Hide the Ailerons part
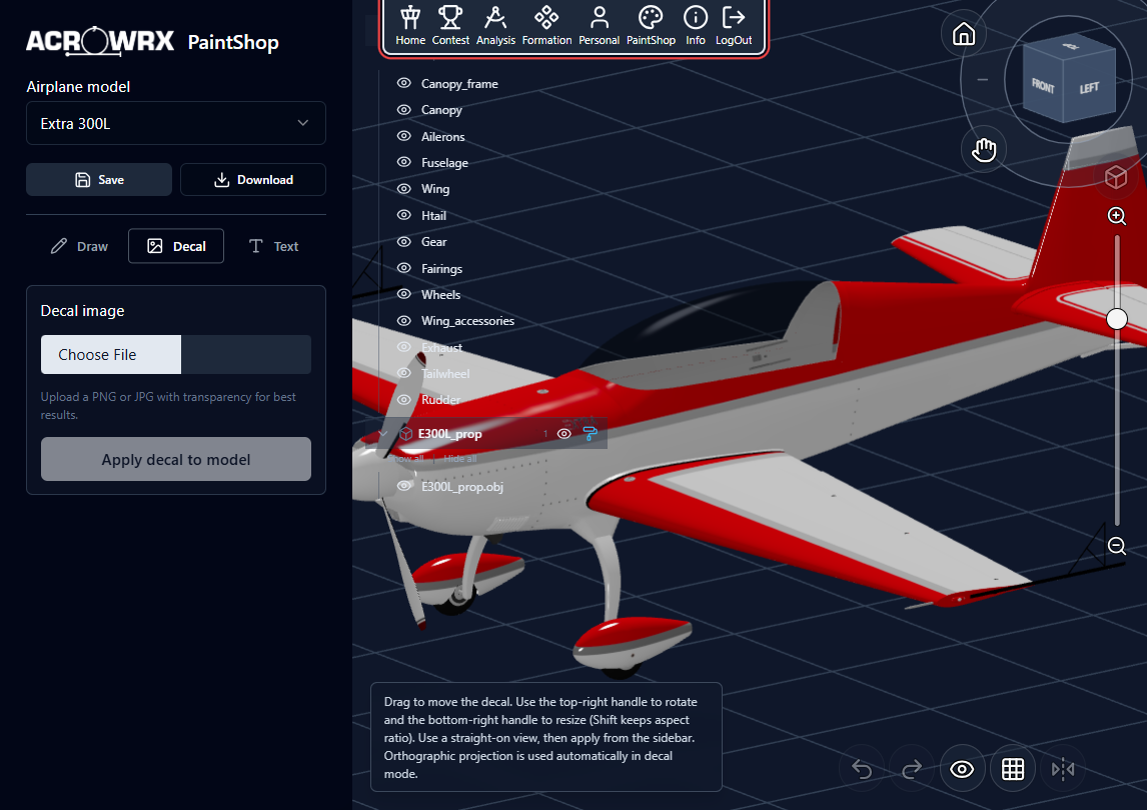 click(x=404, y=136)
